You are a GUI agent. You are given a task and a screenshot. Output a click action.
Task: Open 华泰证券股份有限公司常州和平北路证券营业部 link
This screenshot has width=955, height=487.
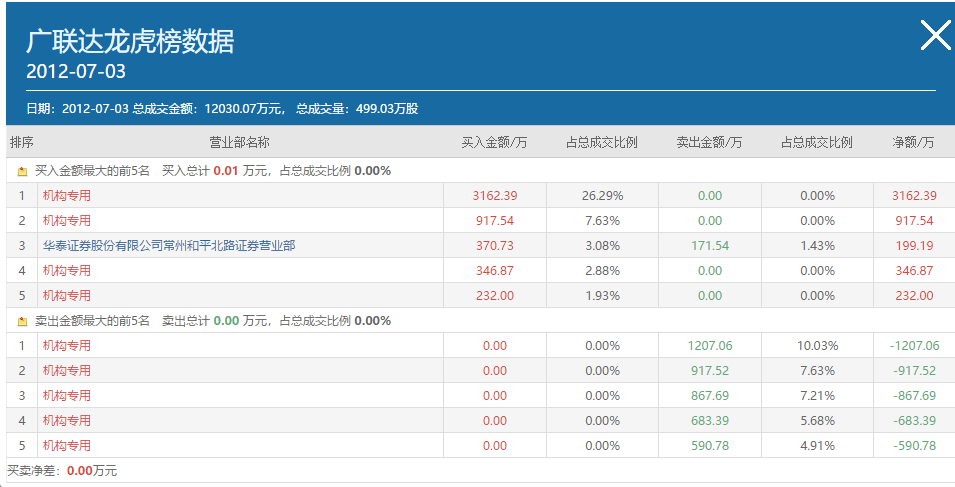click(168, 245)
